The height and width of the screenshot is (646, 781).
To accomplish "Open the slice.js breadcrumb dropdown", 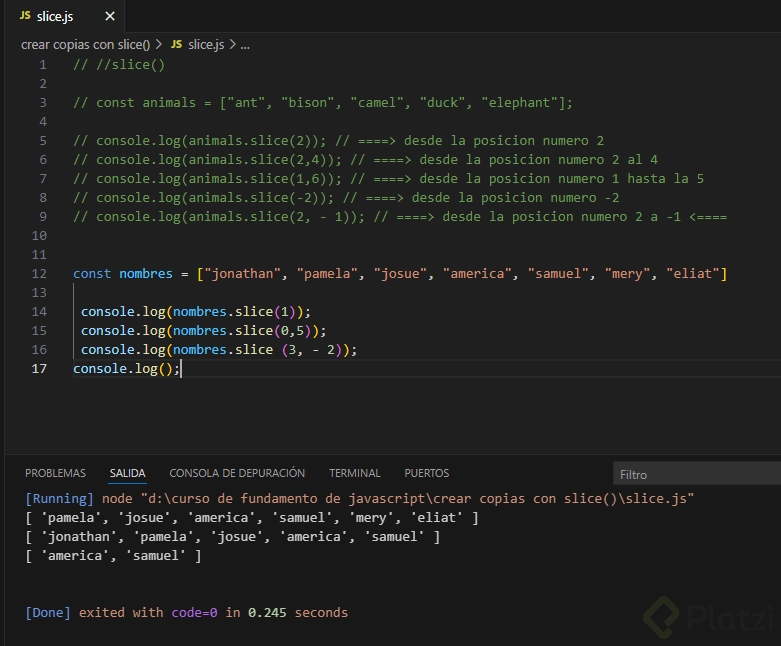I will (208, 45).
